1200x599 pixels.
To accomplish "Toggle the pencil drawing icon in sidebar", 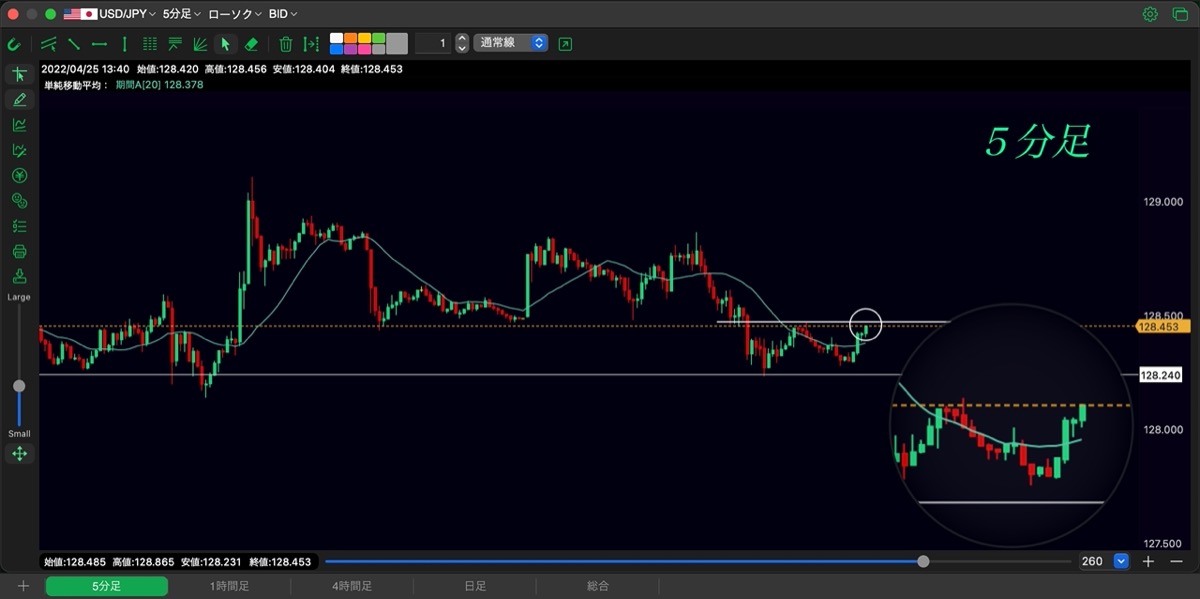I will [x=19, y=100].
